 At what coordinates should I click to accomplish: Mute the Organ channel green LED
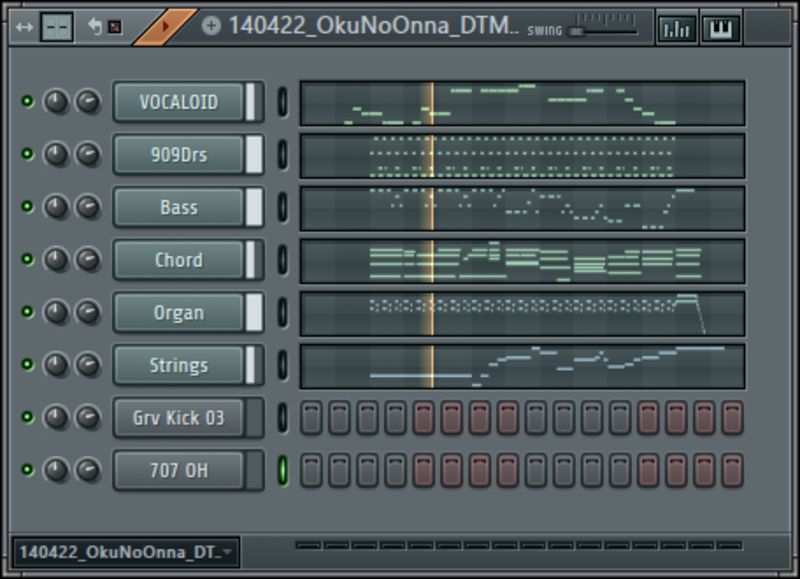point(28,311)
